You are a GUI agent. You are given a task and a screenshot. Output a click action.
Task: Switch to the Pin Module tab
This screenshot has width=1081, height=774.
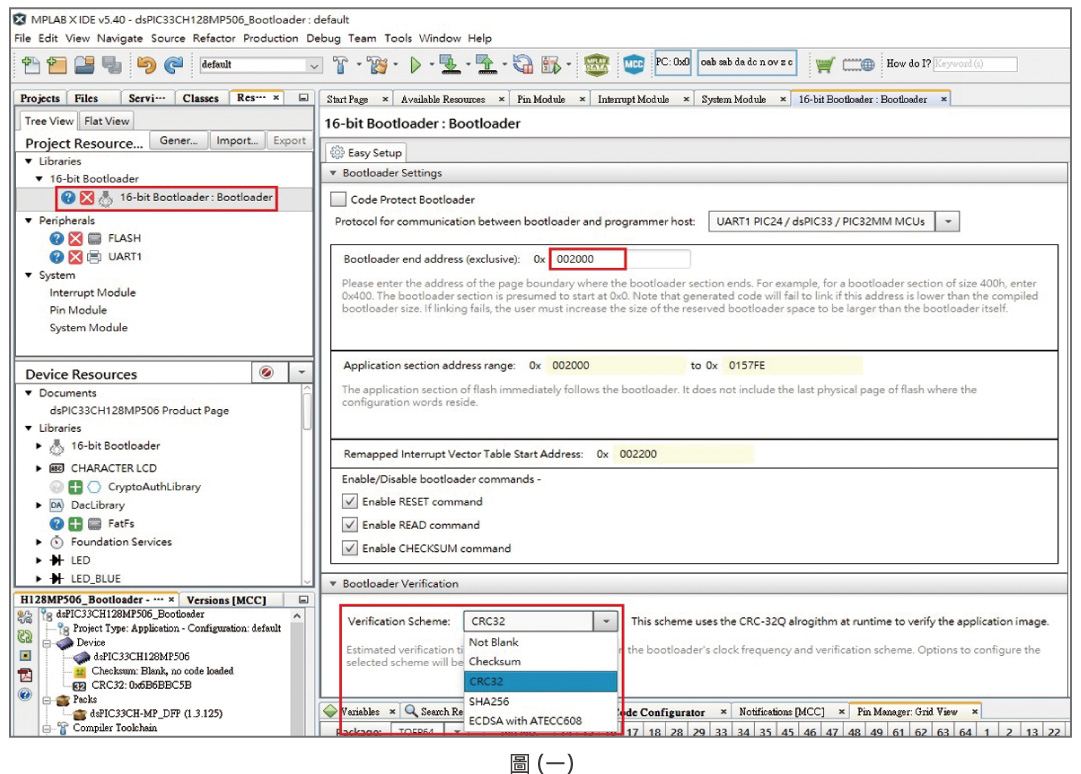[x=540, y=99]
